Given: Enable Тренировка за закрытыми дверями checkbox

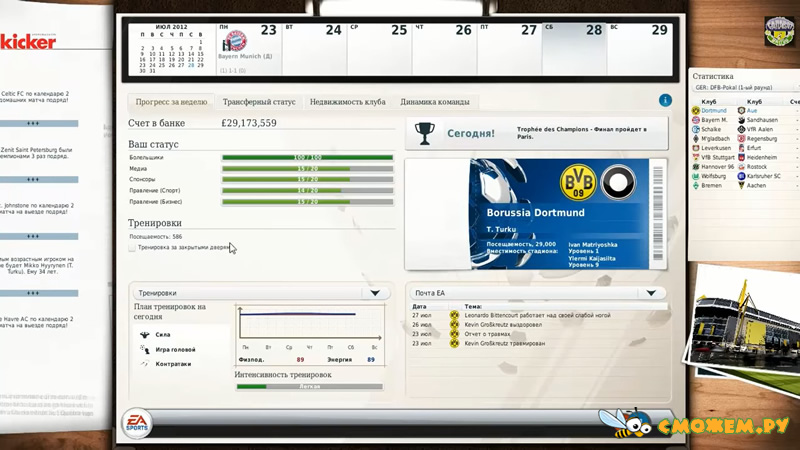Looking at the screenshot, I should (132, 247).
